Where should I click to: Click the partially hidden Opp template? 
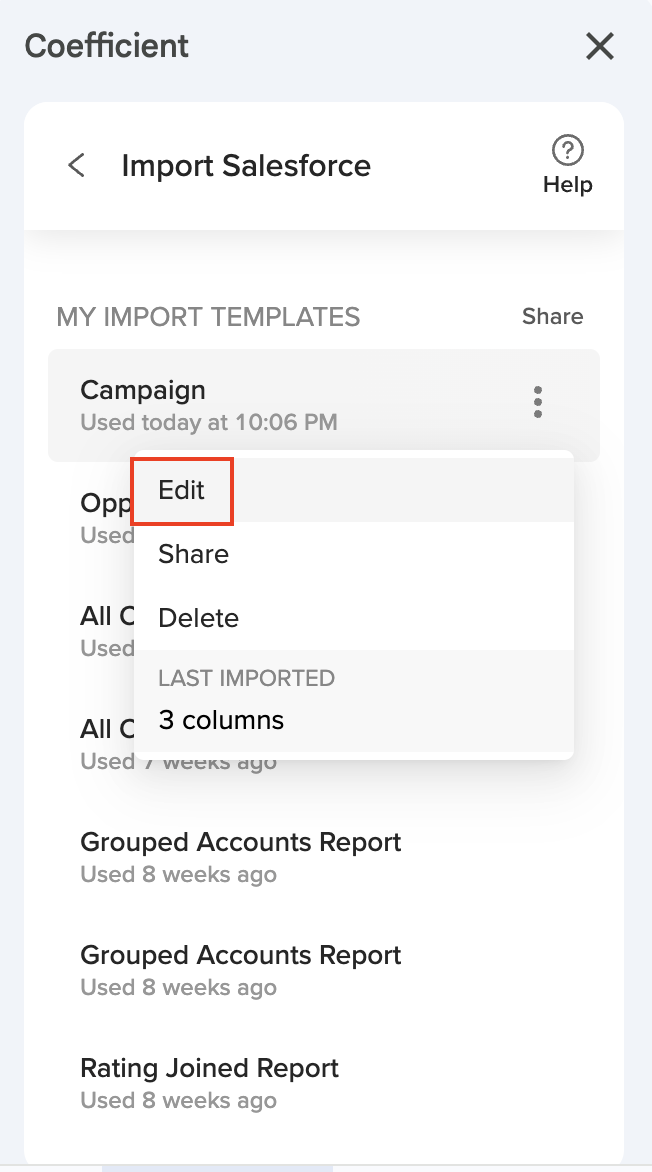(x=105, y=503)
